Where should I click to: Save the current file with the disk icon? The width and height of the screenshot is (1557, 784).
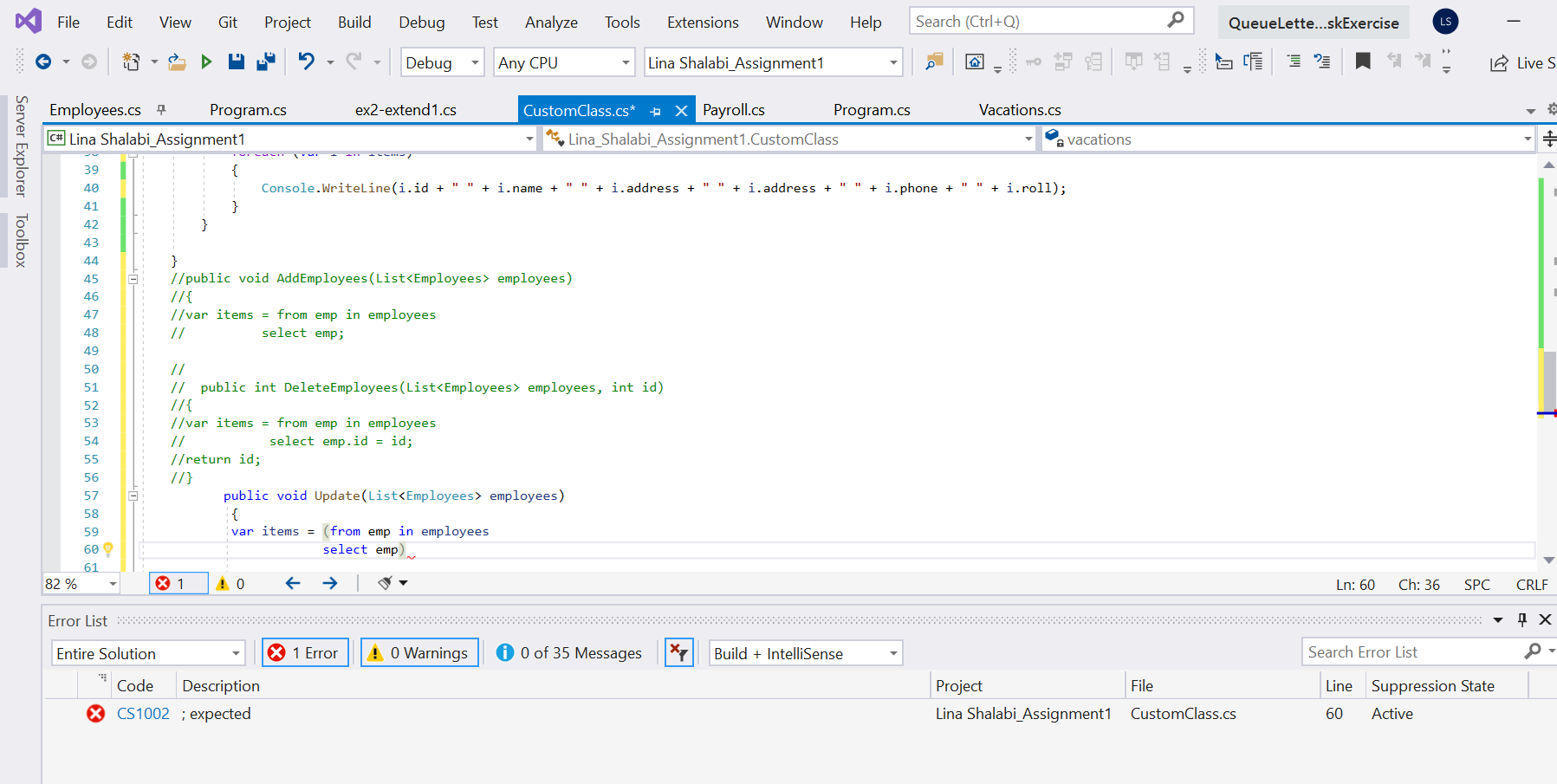point(236,62)
